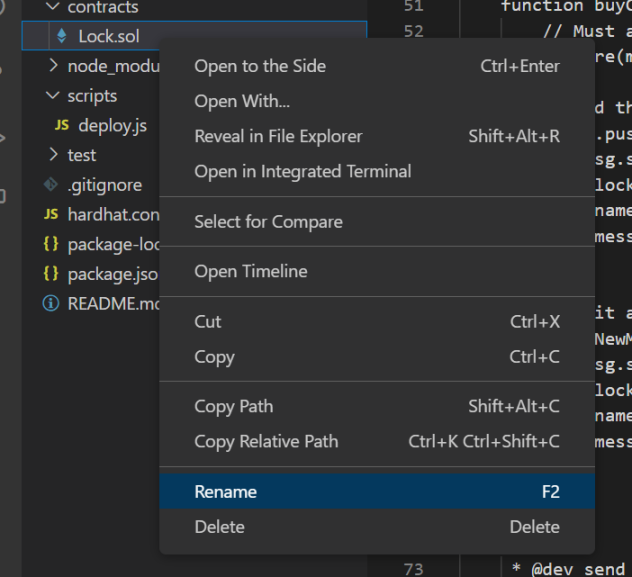Open the deploy.js file in explorer
Viewport: 632px width, 577px height.
pos(112,126)
